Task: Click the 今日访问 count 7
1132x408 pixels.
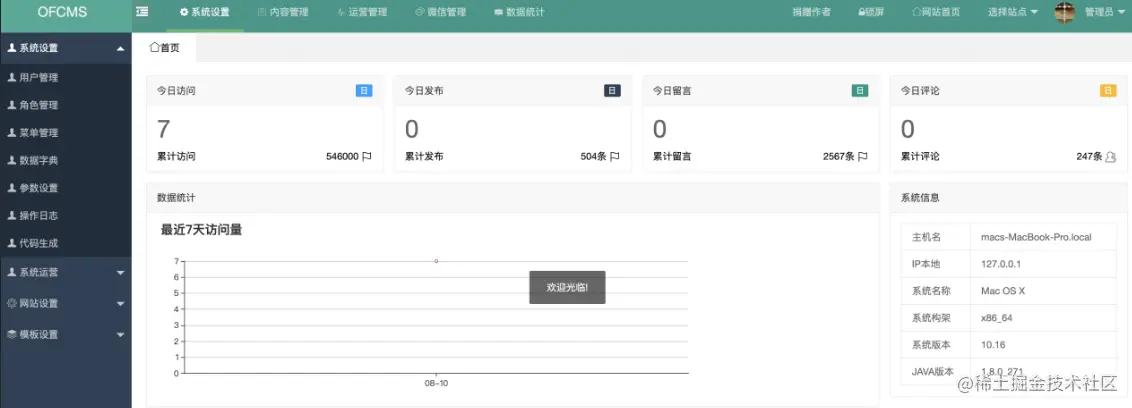Action: pyautogui.click(x=164, y=129)
